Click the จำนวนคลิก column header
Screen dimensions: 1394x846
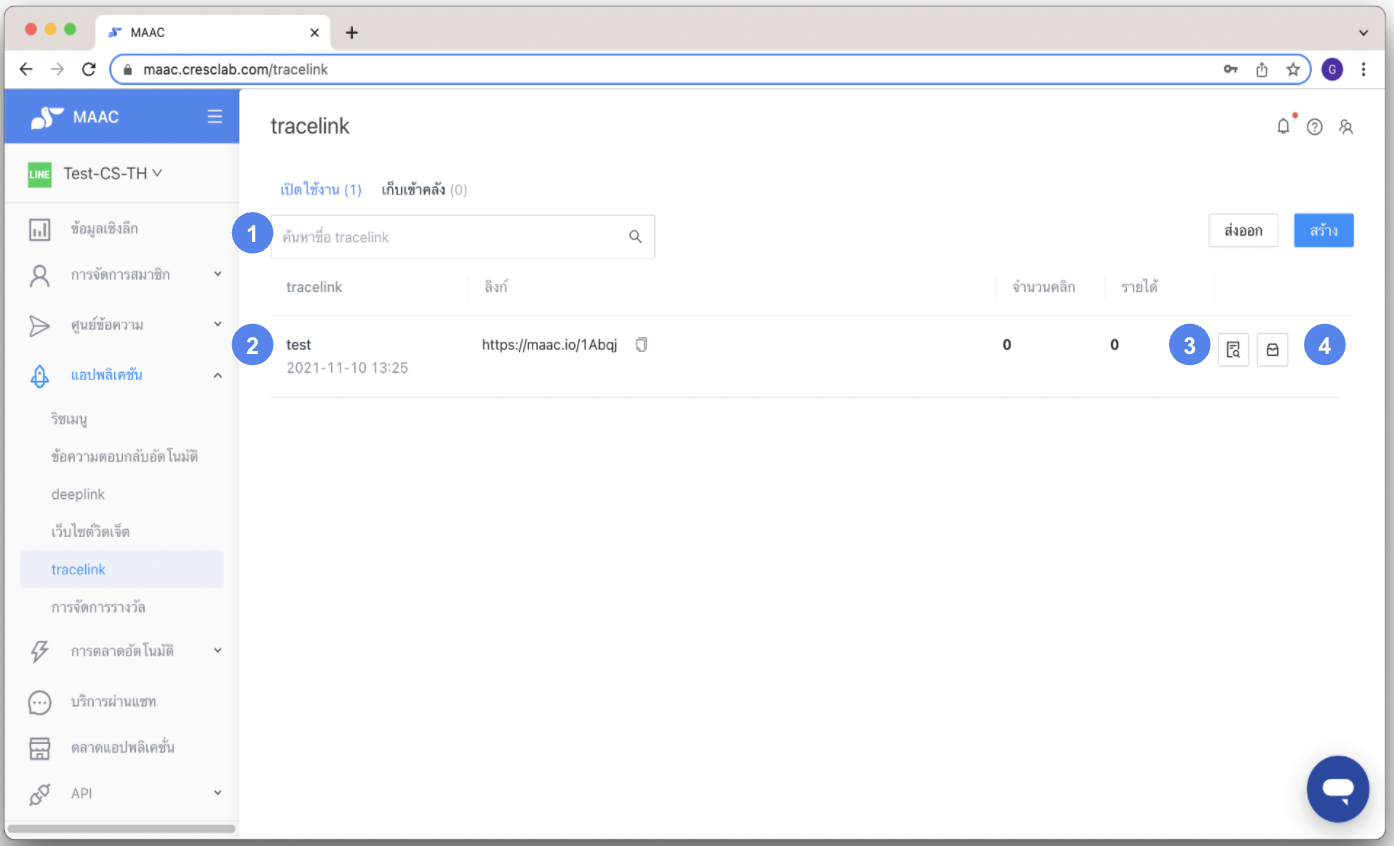pos(1044,287)
